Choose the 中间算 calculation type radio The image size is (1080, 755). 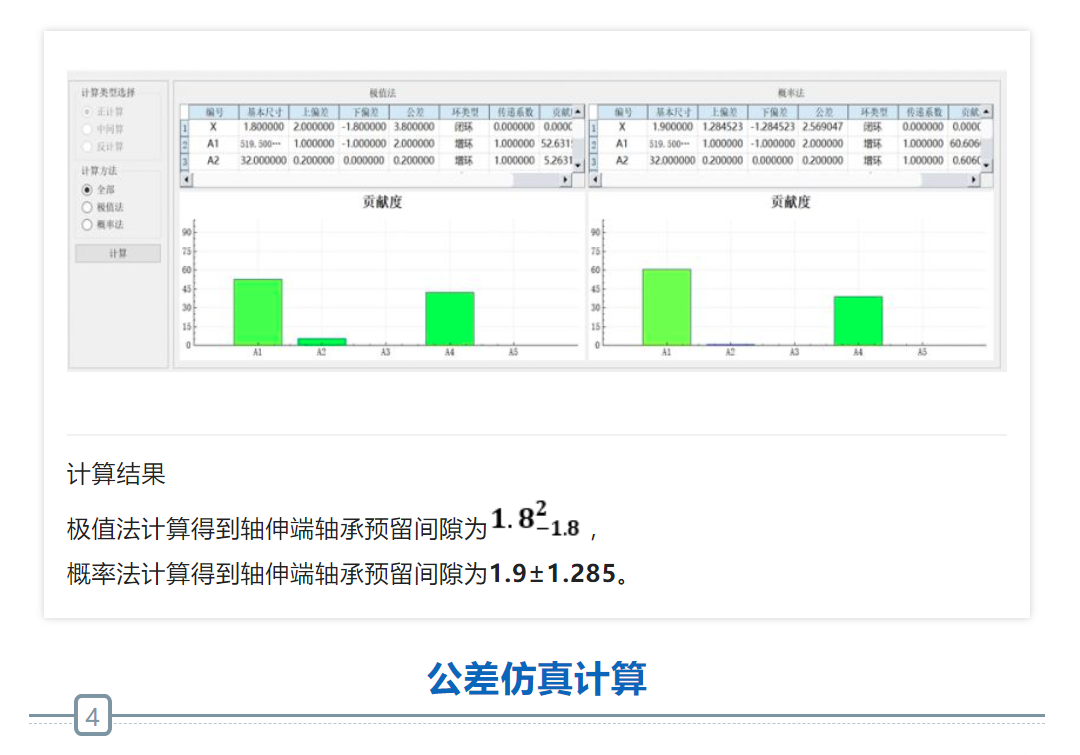(87, 129)
